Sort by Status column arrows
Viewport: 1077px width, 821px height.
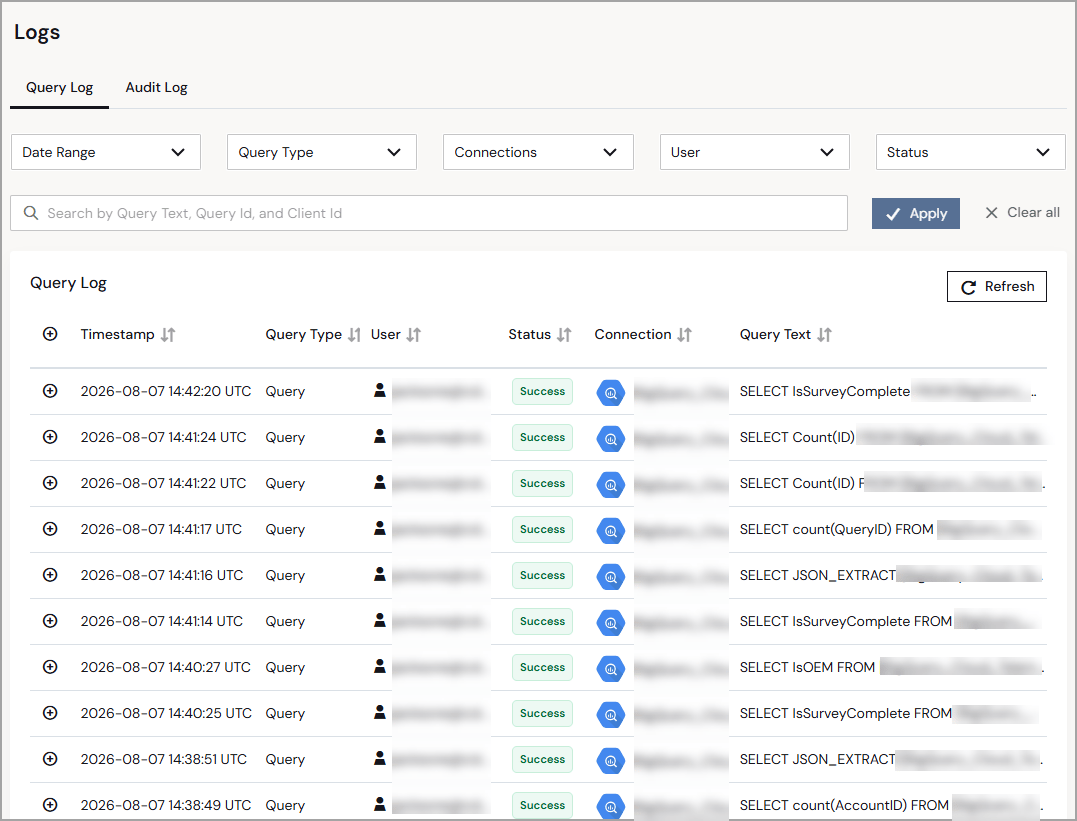(564, 335)
